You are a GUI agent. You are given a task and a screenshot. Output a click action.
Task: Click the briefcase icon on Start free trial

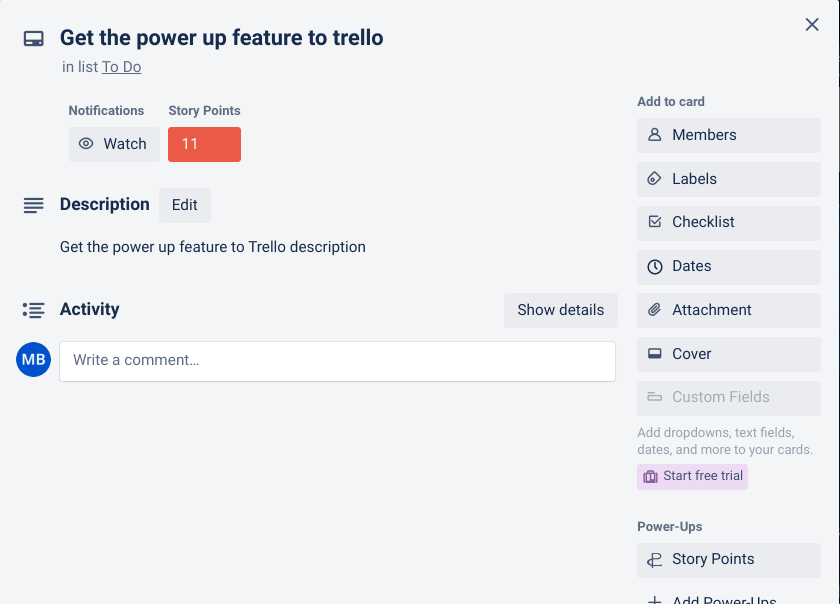click(650, 476)
